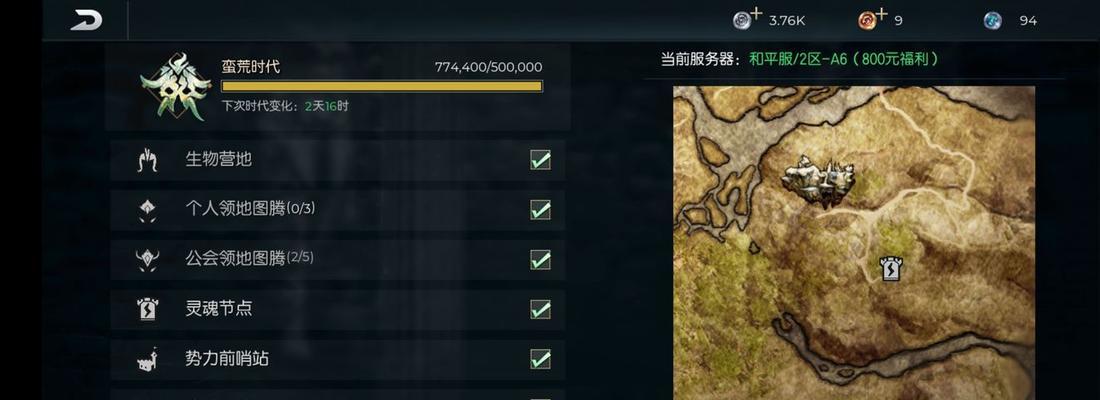The image size is (1100, 400).
Task: Click the 蛮荒时代 era emblem
Action: coord(175,87)
